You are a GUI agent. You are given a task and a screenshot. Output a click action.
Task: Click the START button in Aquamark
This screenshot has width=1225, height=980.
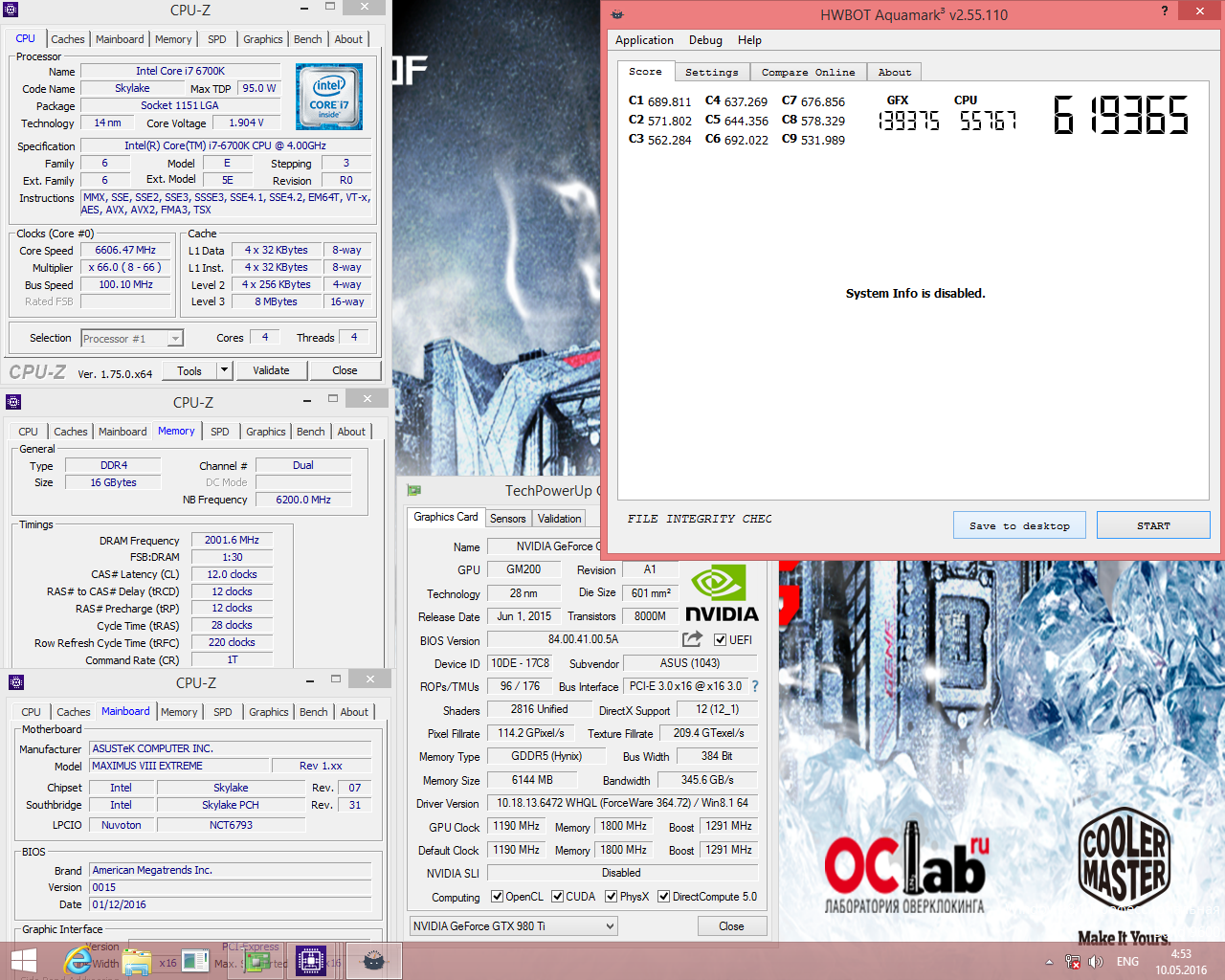click(1153, 525)
